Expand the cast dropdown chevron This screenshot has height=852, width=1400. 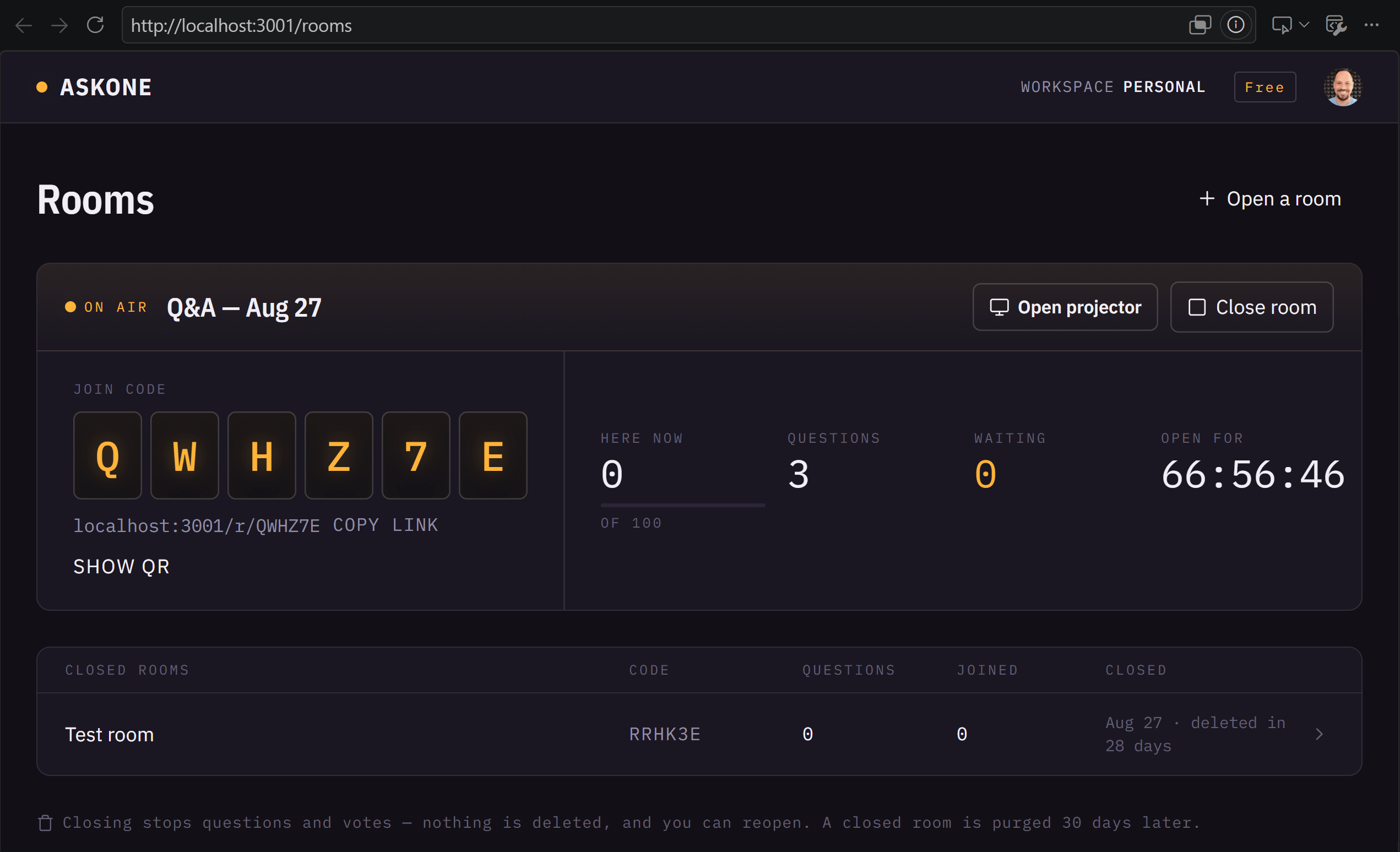1304,25
